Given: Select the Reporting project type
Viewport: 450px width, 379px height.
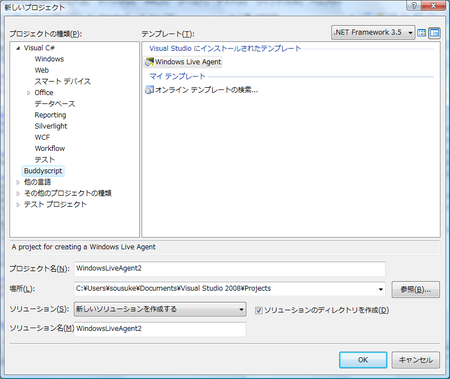Looking at the screenshot, I should 50,115.
